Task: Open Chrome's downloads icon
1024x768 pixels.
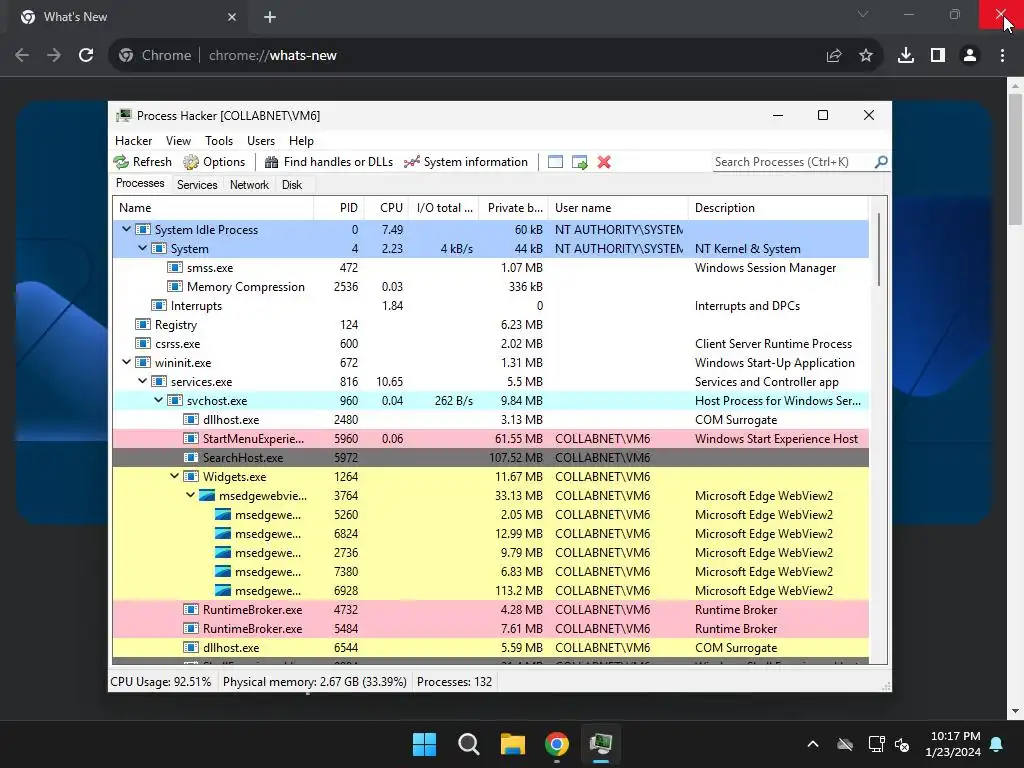Action: 906,56
